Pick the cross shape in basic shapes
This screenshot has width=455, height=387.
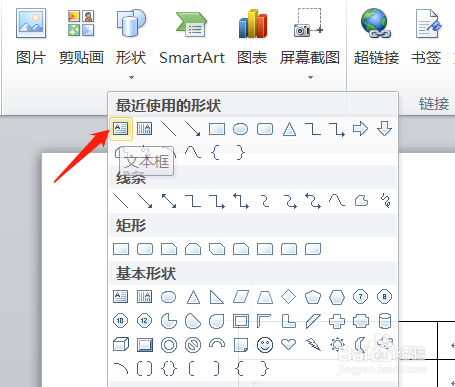coord(337,321)
